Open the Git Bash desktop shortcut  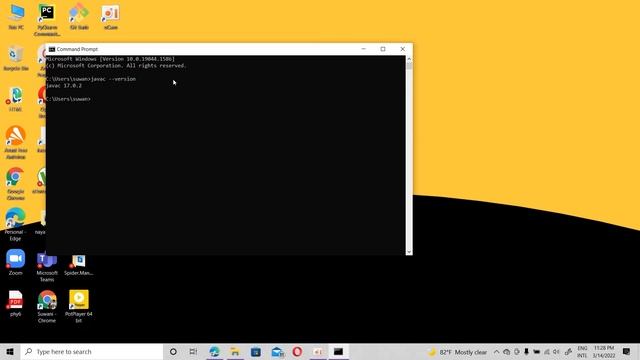pyautogui.click(x=79, y=17)
